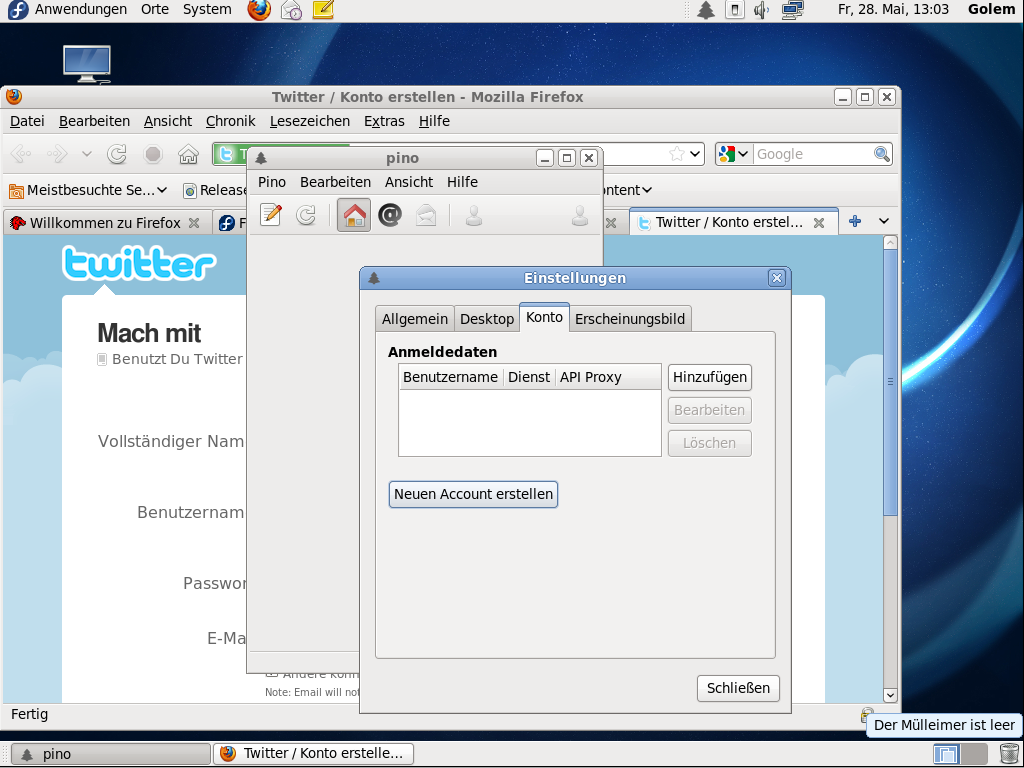The height and width of the screenshot is (768, 1024).
Task: Select the Konto tab in Einstellungen
Action: (x=544, y=317)
